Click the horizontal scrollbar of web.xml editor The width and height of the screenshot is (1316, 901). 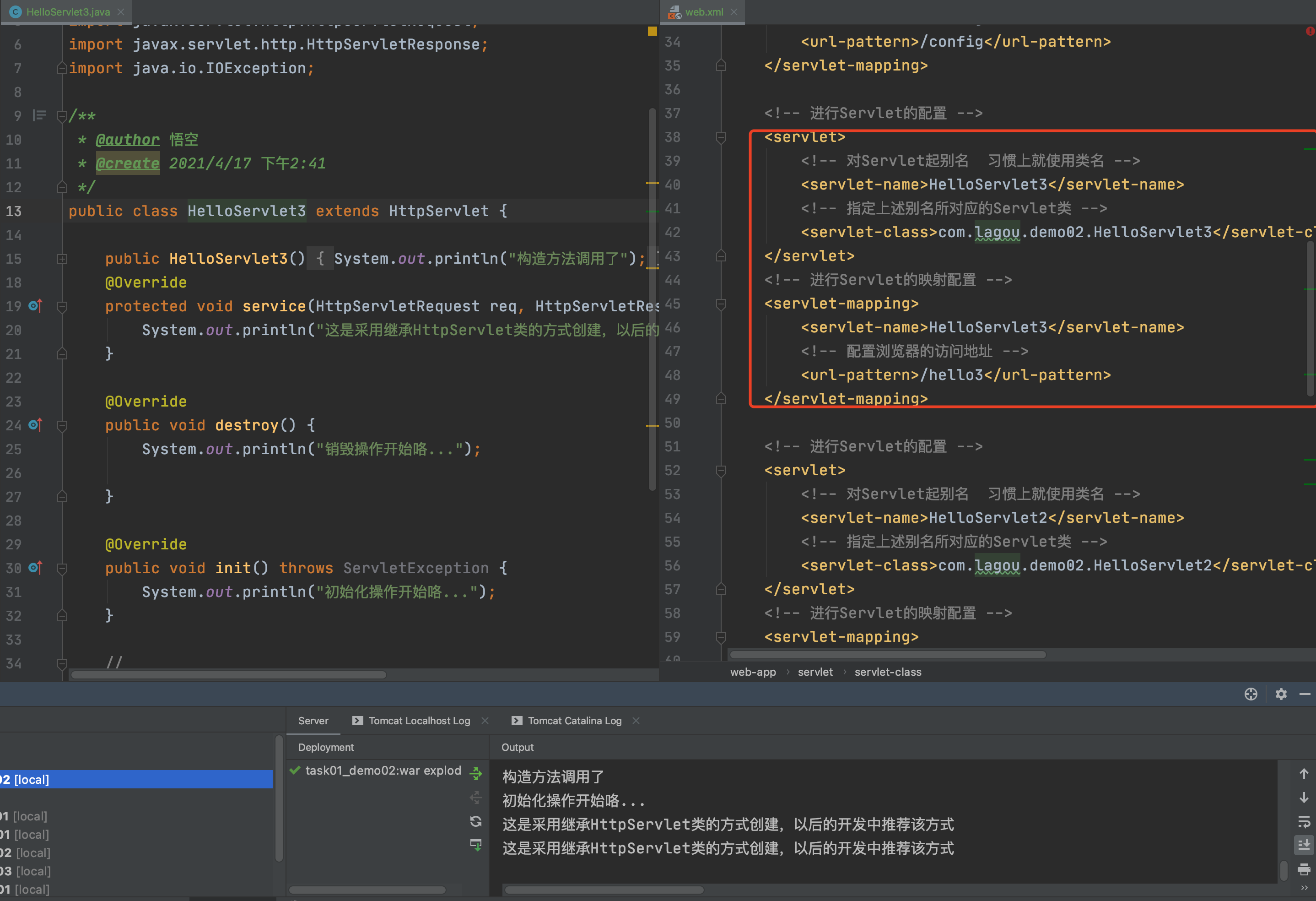(x=888, y=655)
